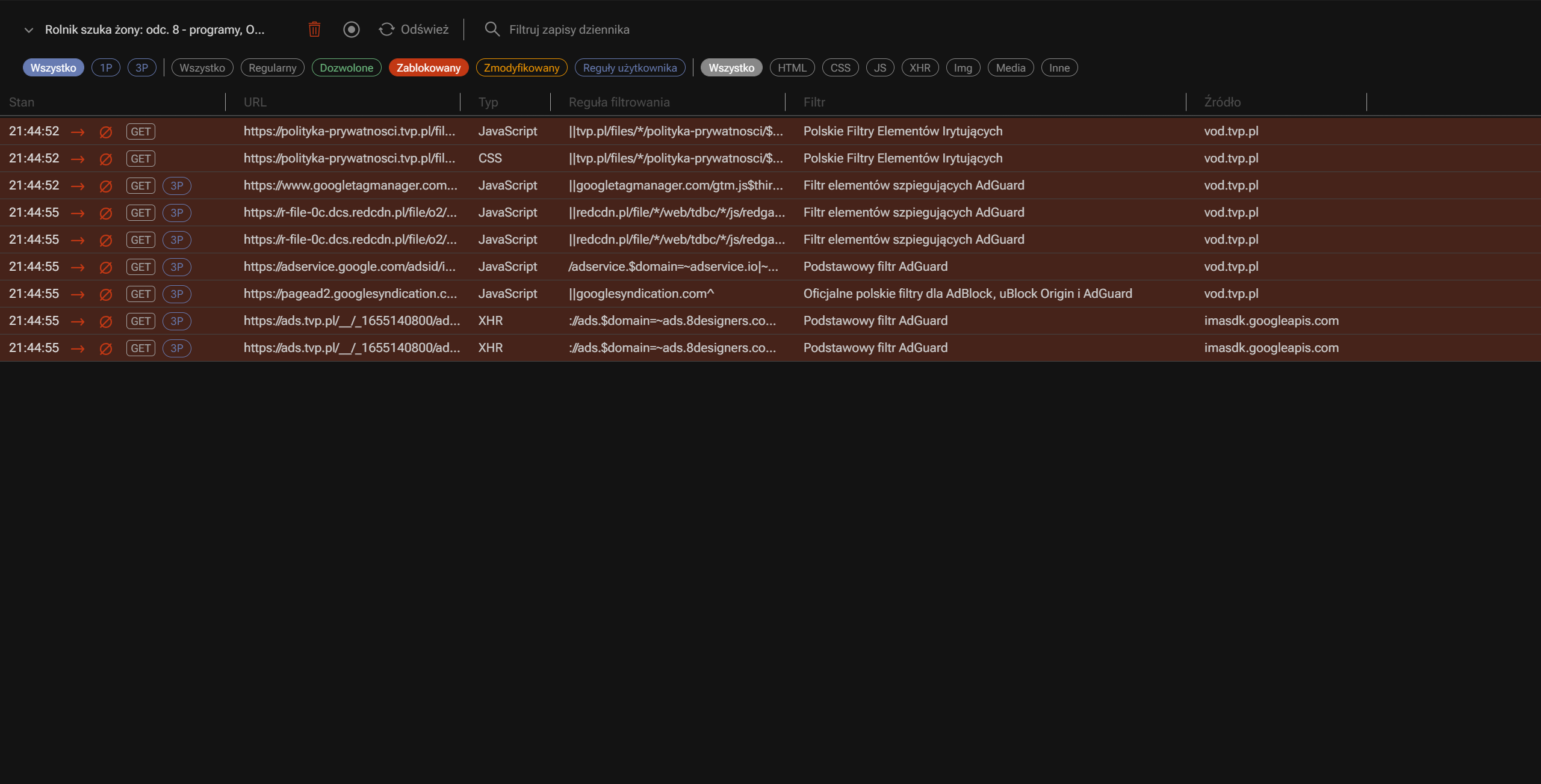Image resolution: width=1541 pixels, height=784 pixels.
Task: Select the Reguły użytkownika filter
Action: (630, 67)
